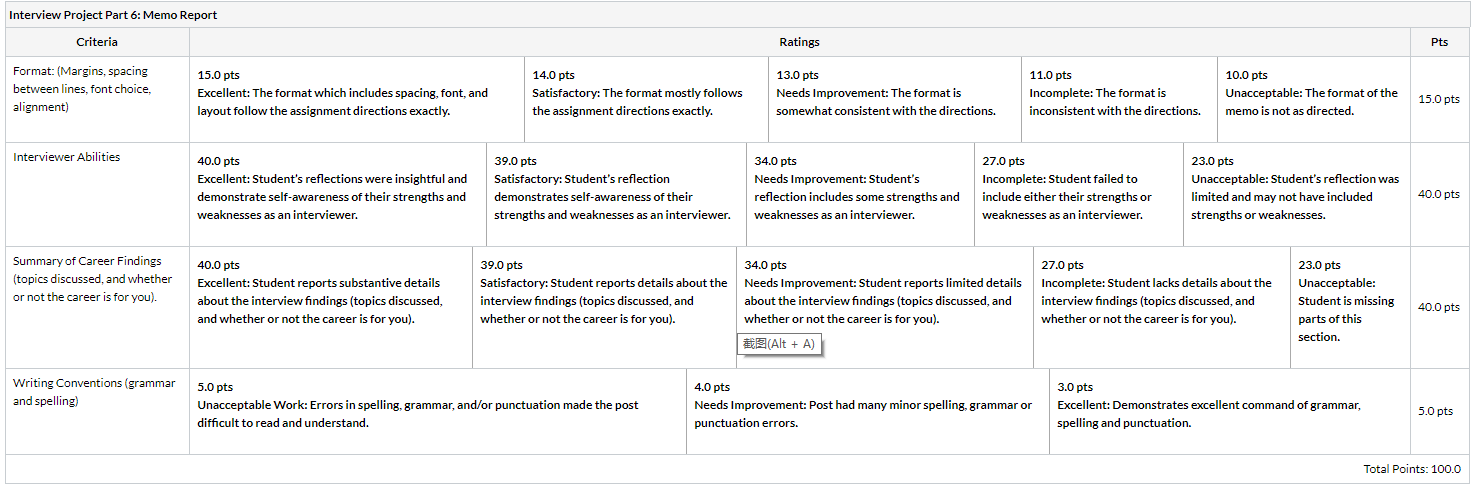Screen dimensions: 1472x487
Task: Select 40.0 pts Excellent for Career Findings
Action: pos(331,308)
